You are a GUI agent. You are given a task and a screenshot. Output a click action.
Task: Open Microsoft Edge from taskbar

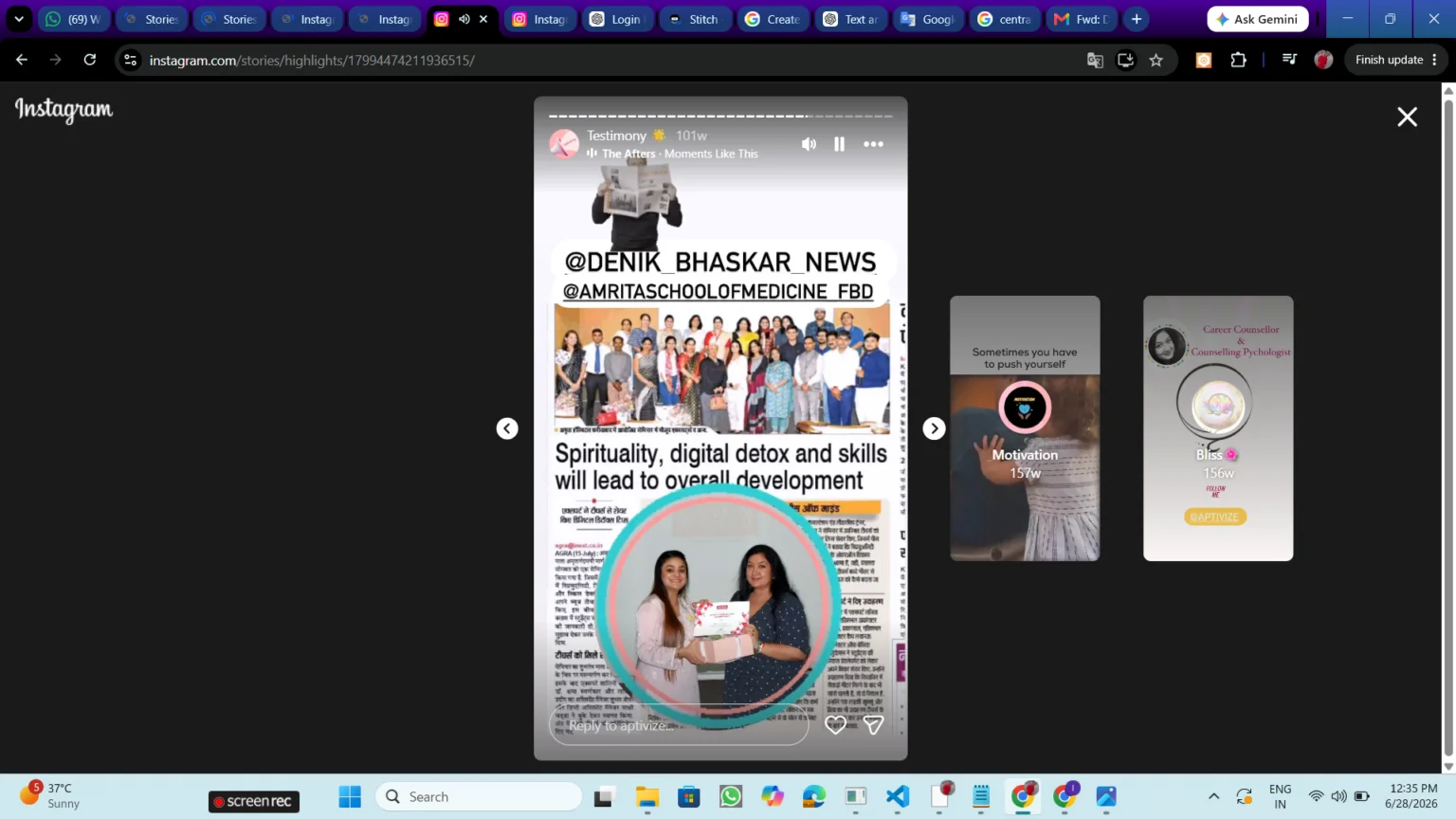[x=814, y=797]
